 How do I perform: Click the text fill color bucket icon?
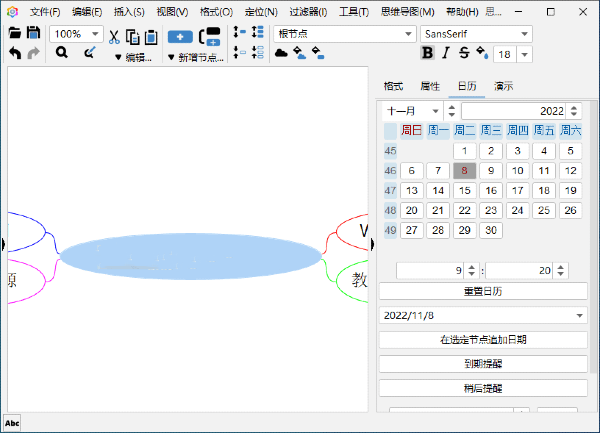click(x=482, y=54)
